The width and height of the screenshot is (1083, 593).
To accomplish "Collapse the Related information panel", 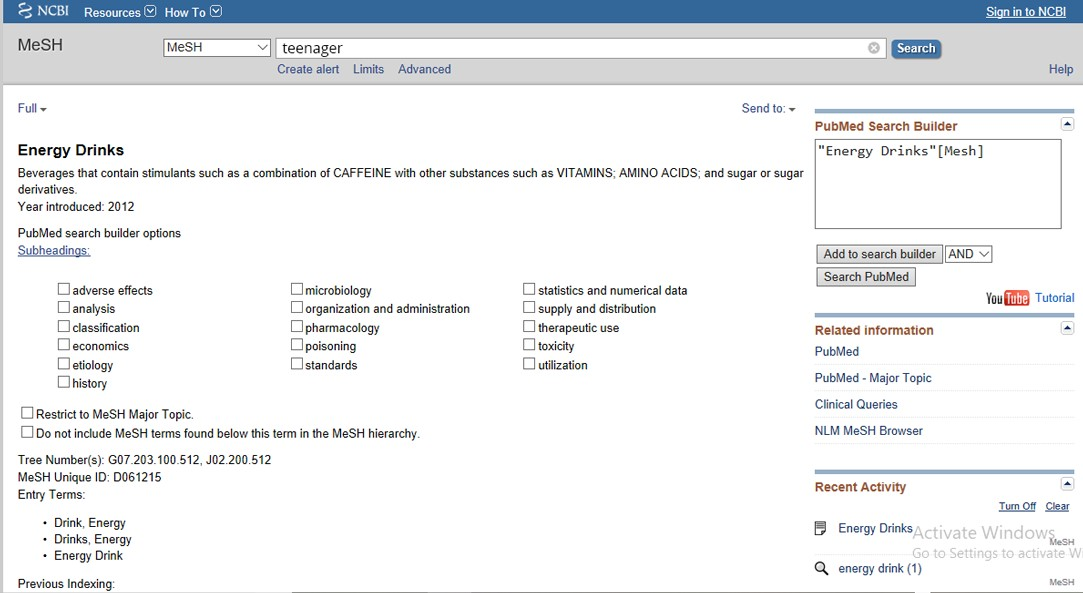I will pos(1067,328).
